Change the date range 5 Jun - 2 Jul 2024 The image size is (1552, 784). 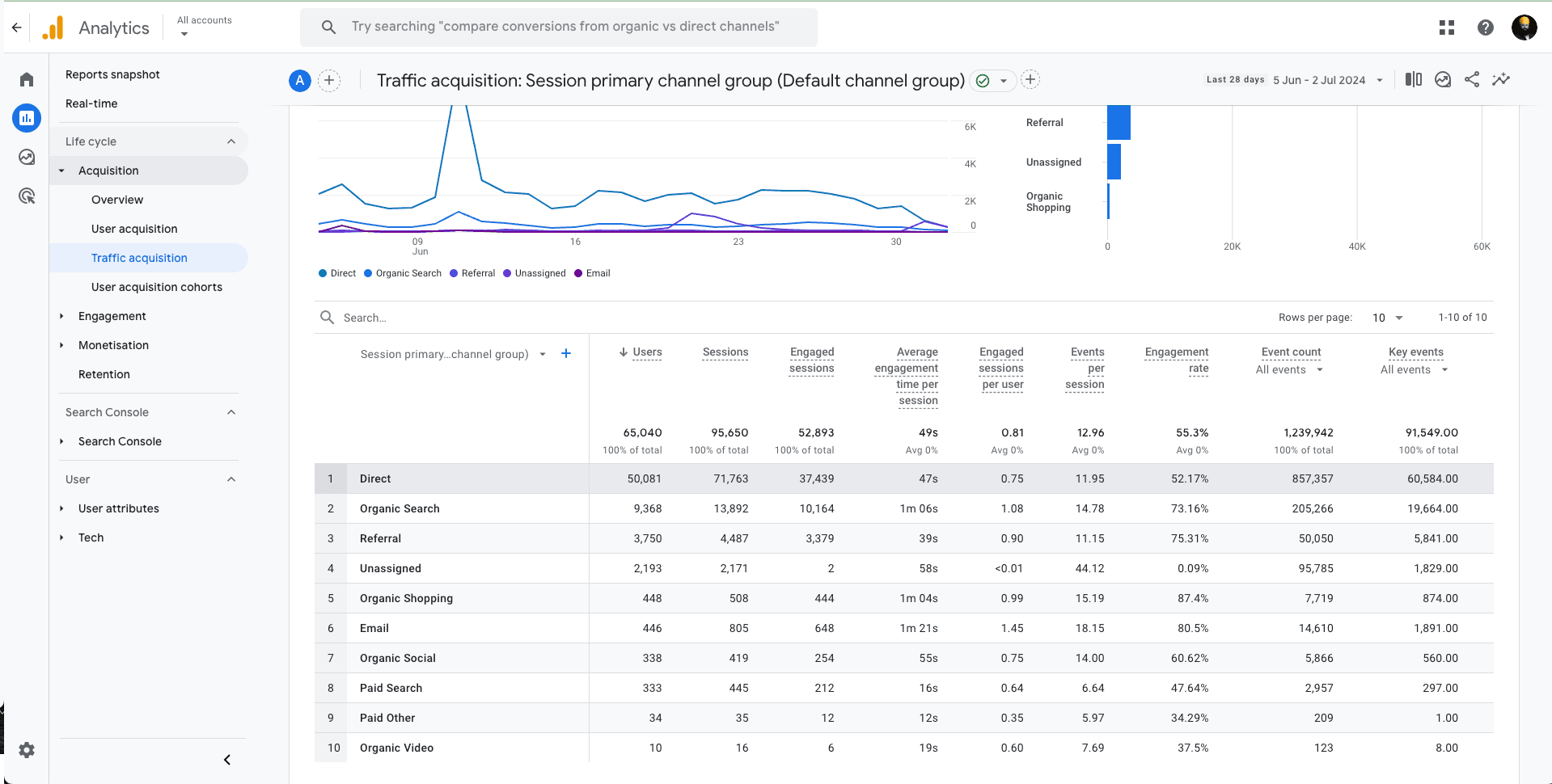tap(1327, 80)
